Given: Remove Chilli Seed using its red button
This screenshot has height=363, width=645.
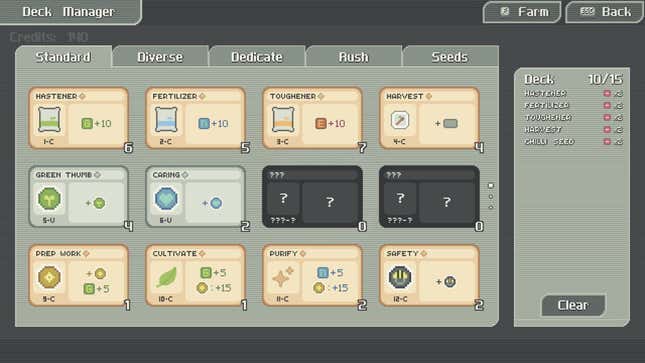Looking at the screenshot, I should pos(607,142).
